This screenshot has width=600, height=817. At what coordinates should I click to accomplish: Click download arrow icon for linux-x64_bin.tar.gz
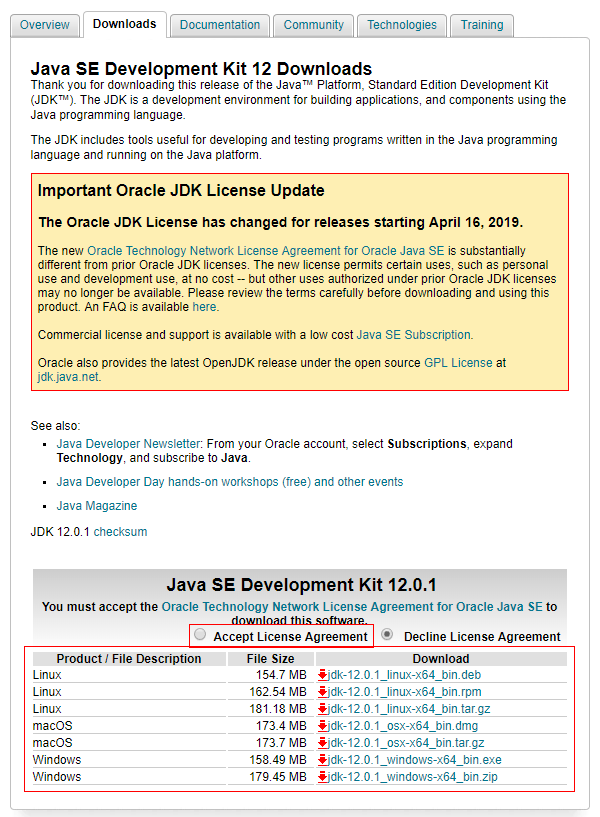click(x=322, y=709)
